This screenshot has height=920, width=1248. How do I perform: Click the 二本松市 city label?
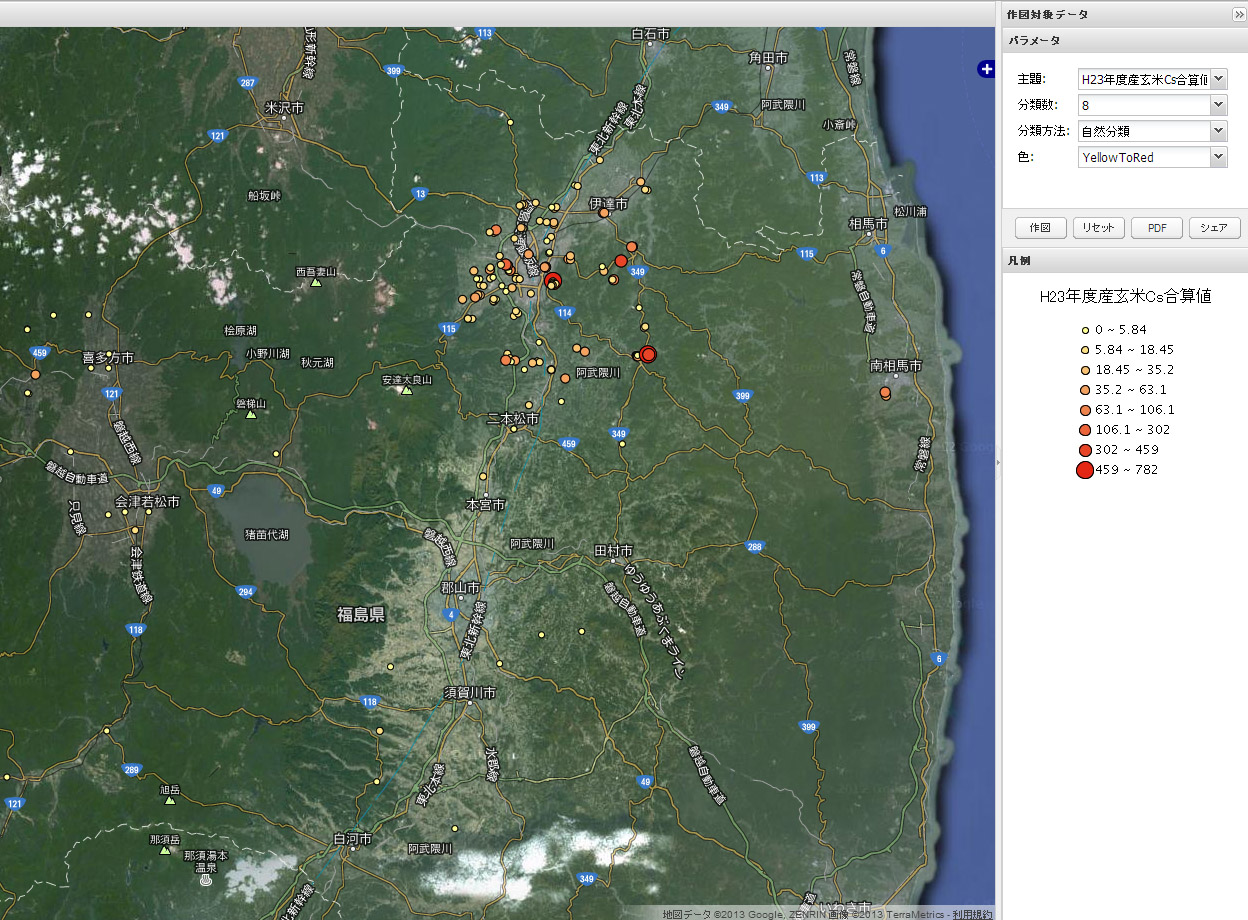pos(513,419)
